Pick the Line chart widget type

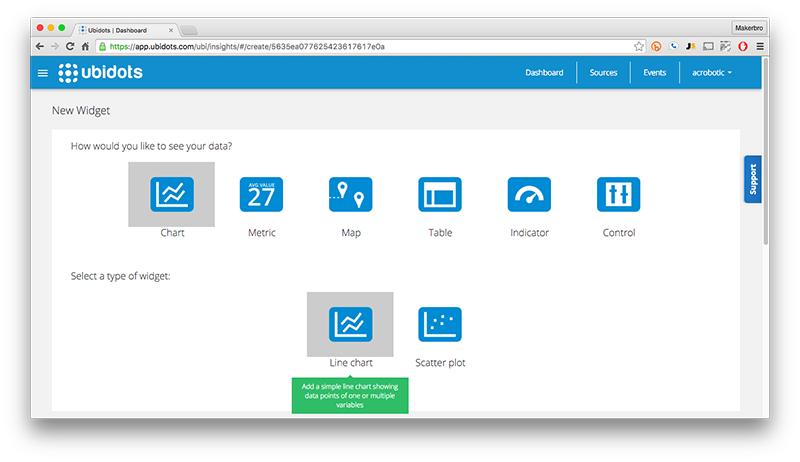[350, 323]
